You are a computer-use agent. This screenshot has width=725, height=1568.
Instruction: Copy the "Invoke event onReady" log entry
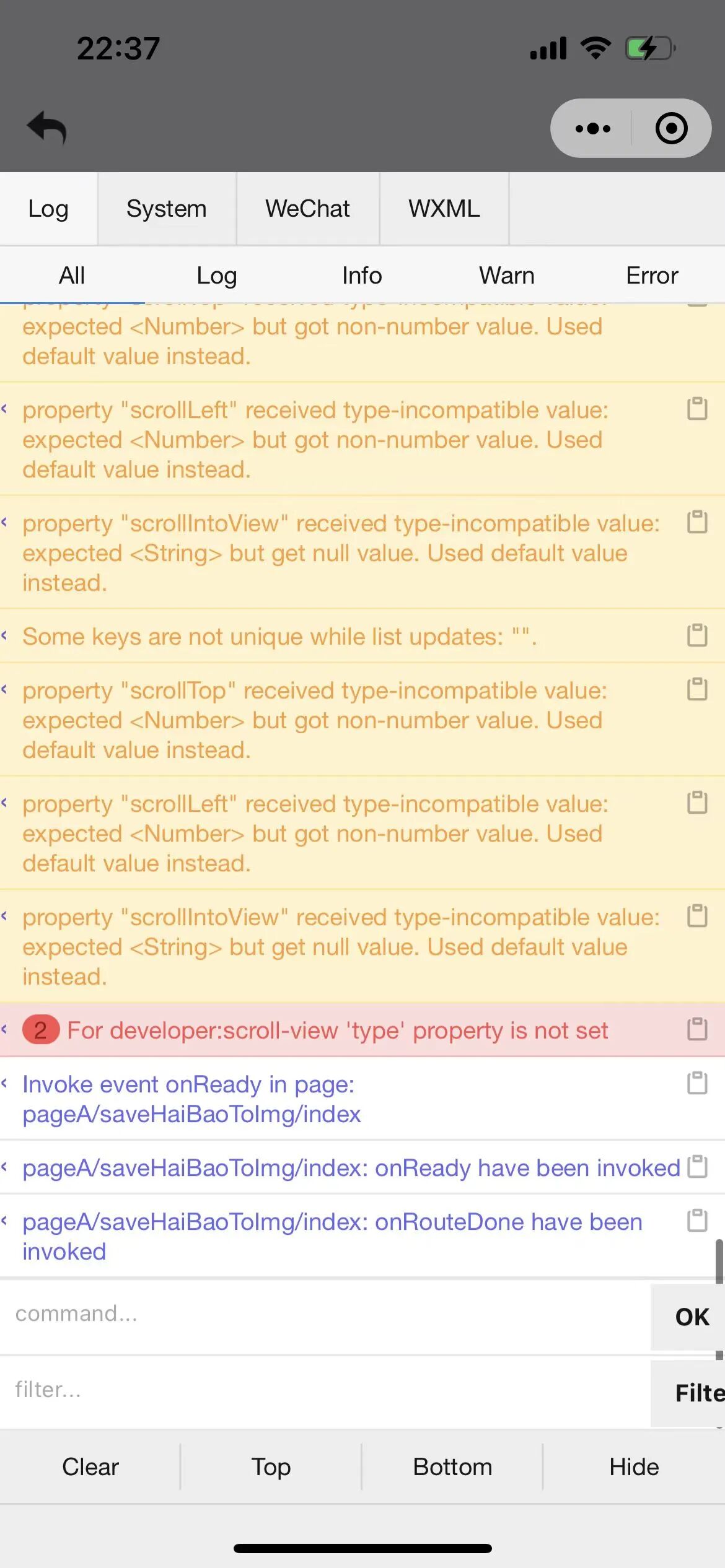[x=697, y=1084]
